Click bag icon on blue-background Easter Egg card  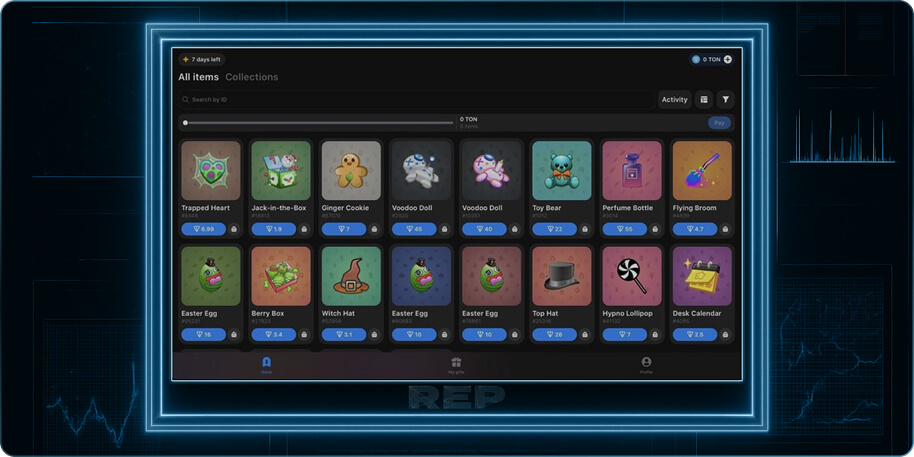(444, 335)
